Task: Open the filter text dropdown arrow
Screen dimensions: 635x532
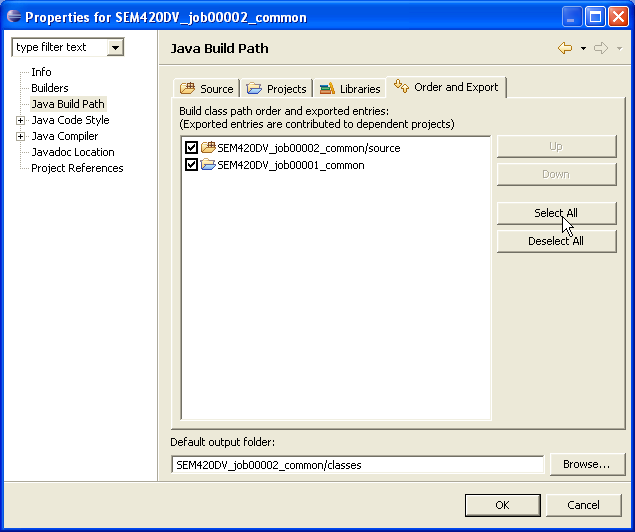Action: click(x=115, y=47)
